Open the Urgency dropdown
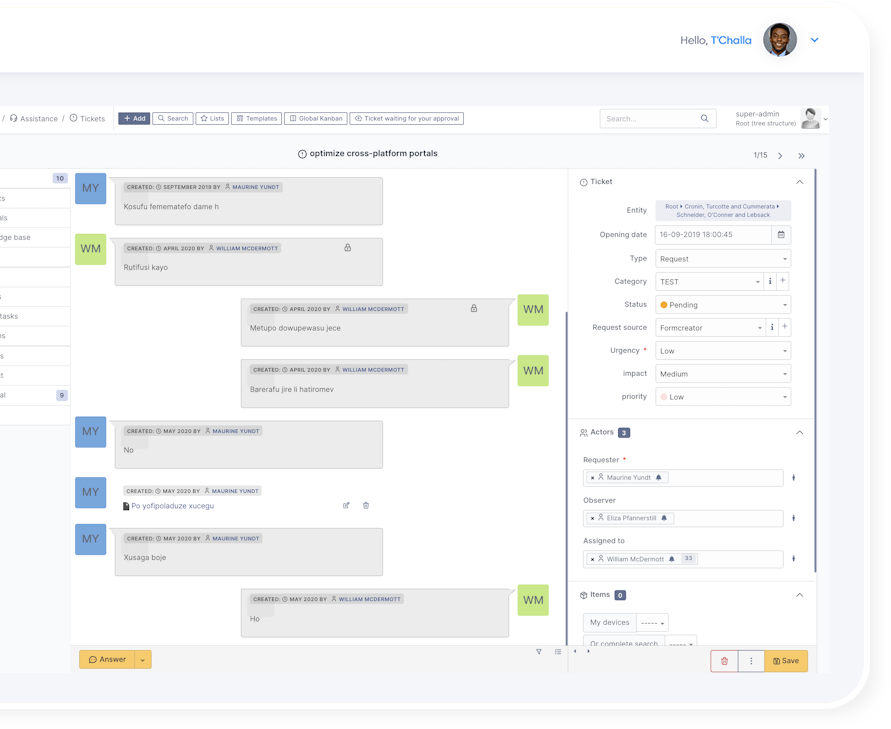Viewport: 891px width, 729px height. [x=723, y=351]
